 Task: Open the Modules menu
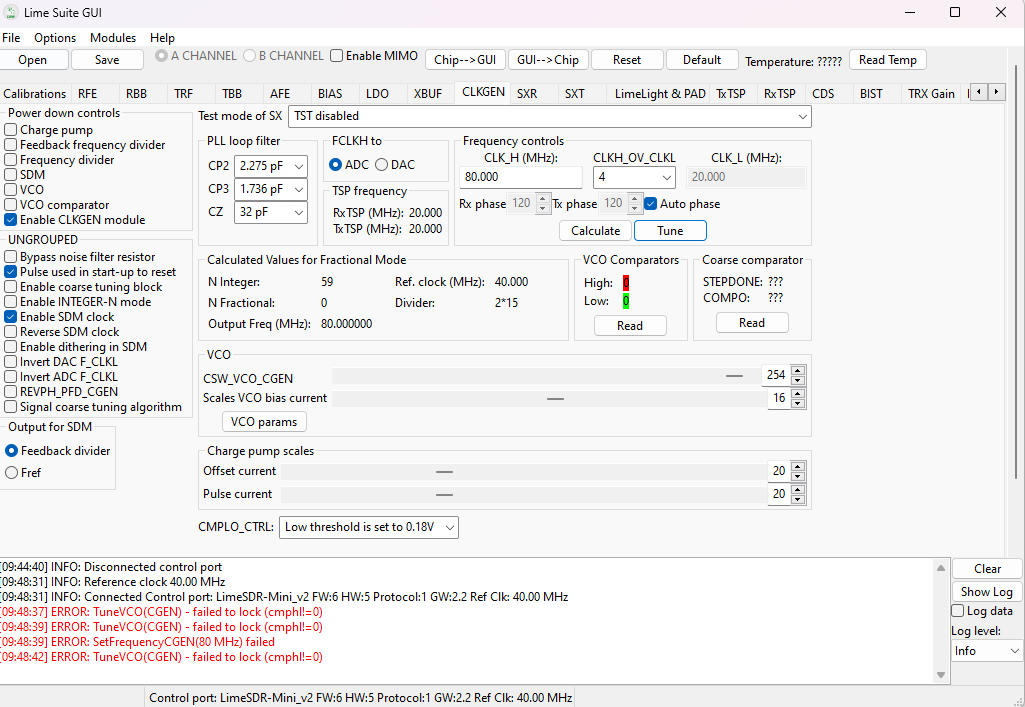113,38
